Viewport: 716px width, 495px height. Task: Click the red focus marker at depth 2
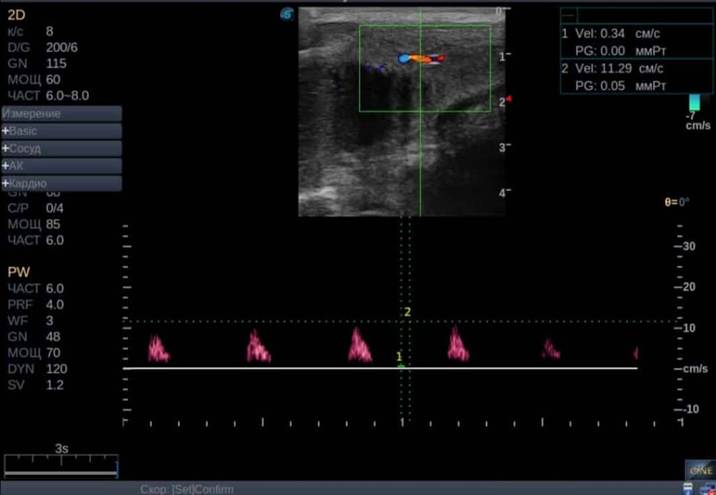508,99
